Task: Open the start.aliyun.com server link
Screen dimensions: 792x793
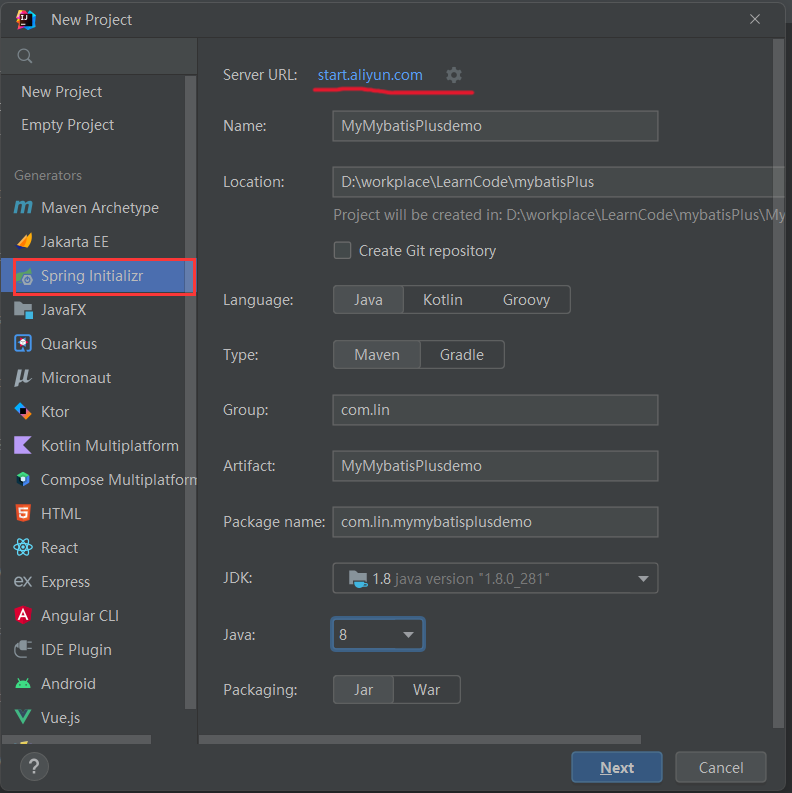Action: (x=370, y=75)
